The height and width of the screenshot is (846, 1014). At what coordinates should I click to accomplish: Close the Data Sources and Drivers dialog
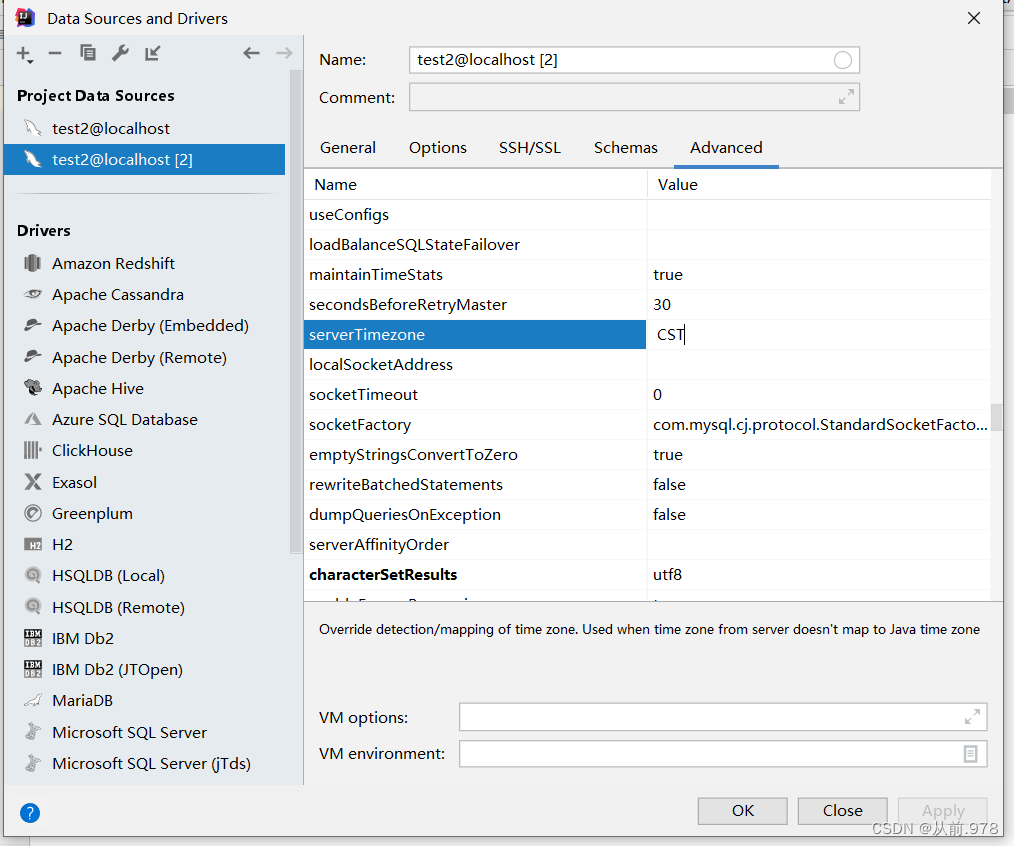(974, 18)
